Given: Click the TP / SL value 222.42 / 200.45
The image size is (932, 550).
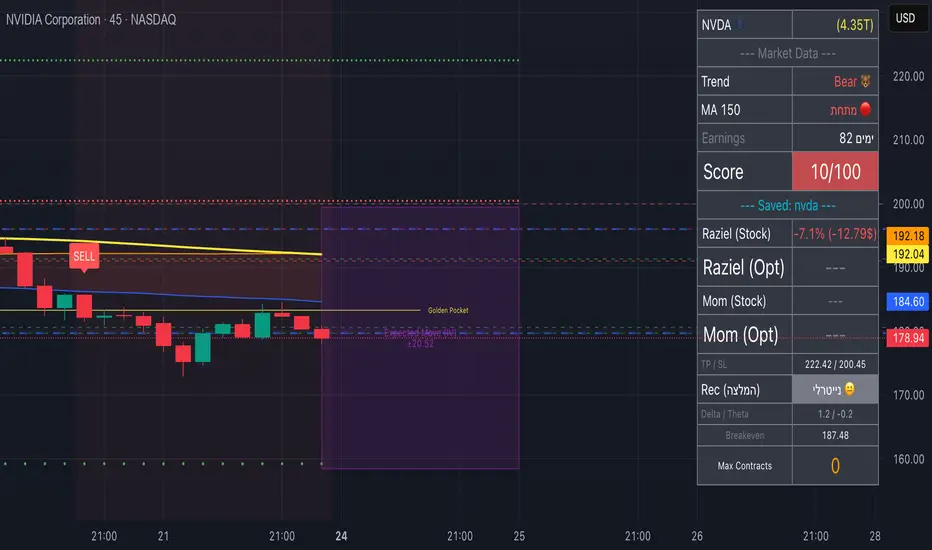Looking at the screenshot, I should (x=835, y=364).
